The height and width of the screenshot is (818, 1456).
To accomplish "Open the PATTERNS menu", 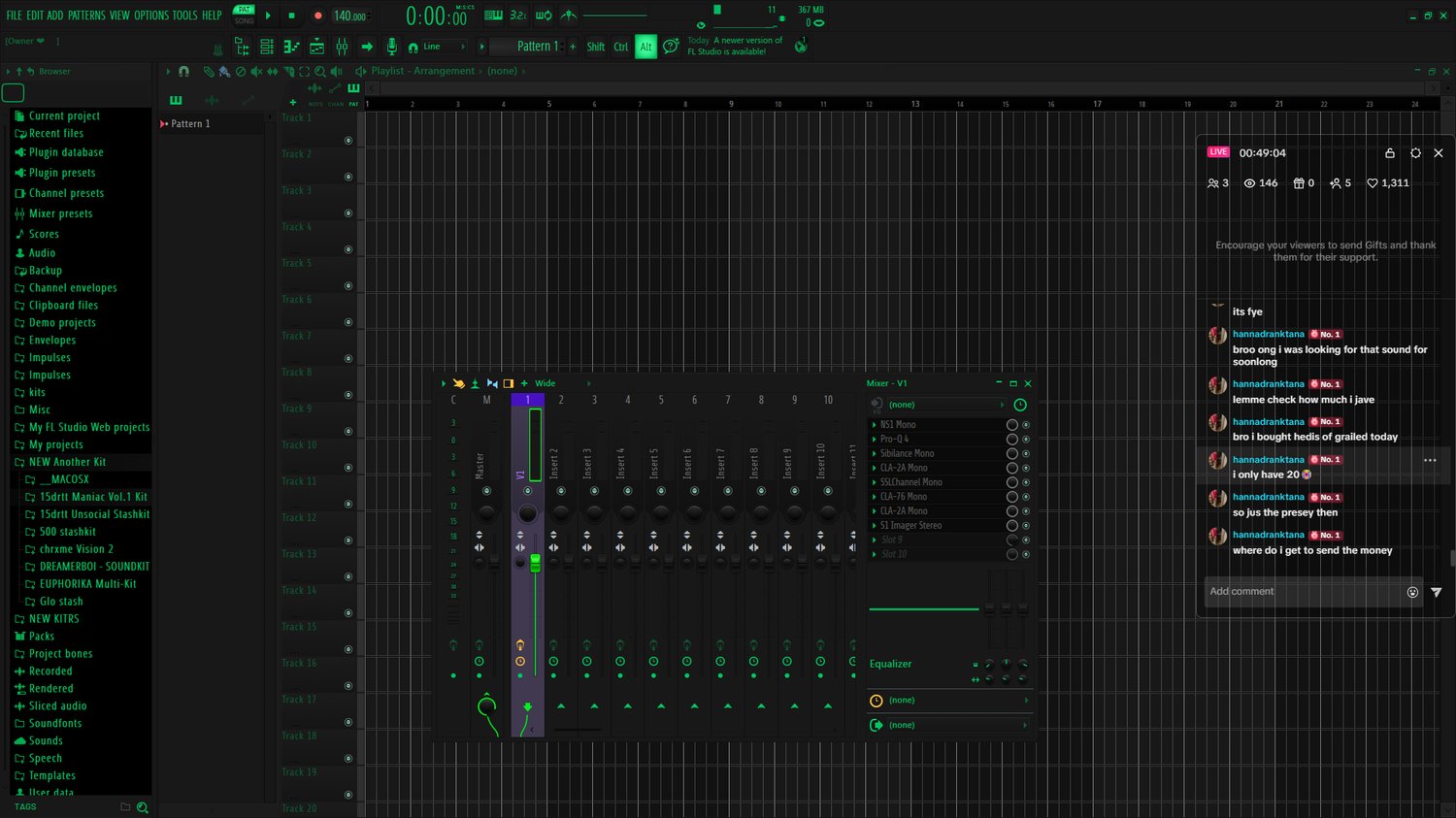I will pos(86,16).
